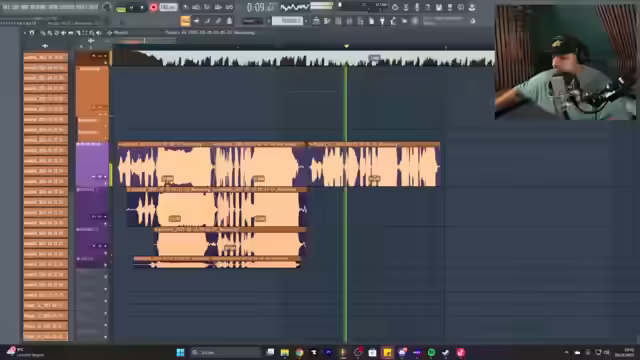
Task: Open the playlist view from toolbar
Action: click(x=316, y=21)
